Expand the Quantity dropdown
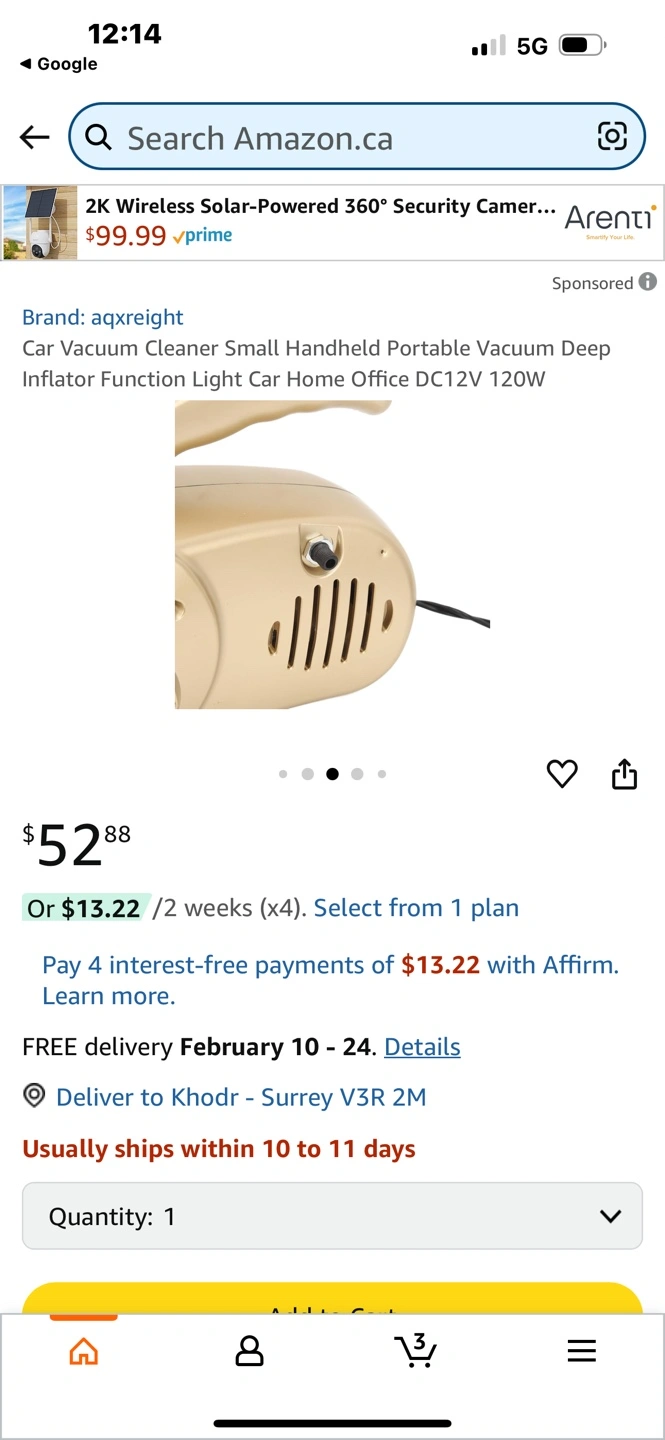 [x=332, y=1216]
